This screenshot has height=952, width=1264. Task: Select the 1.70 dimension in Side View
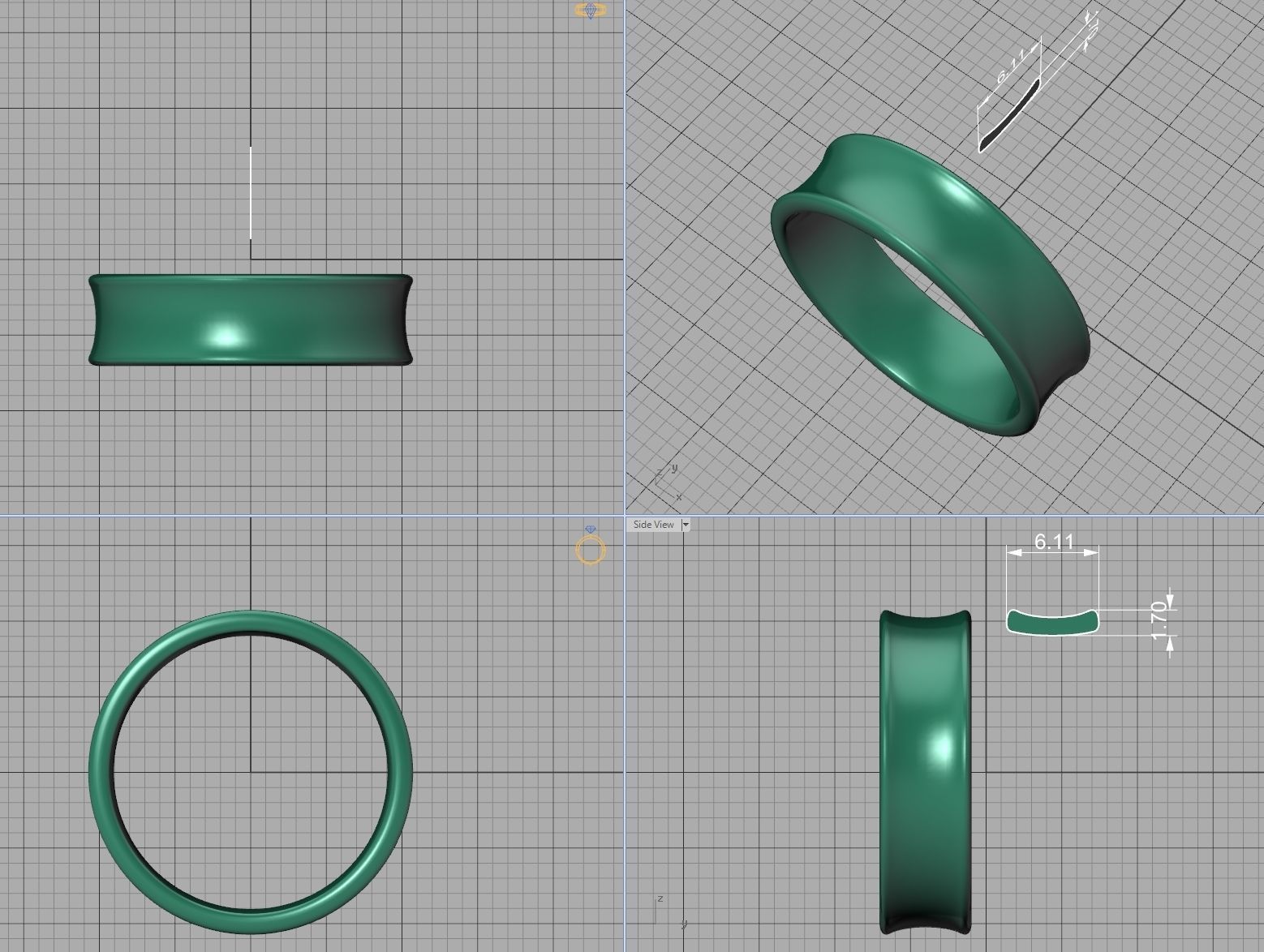(1159, 620)
